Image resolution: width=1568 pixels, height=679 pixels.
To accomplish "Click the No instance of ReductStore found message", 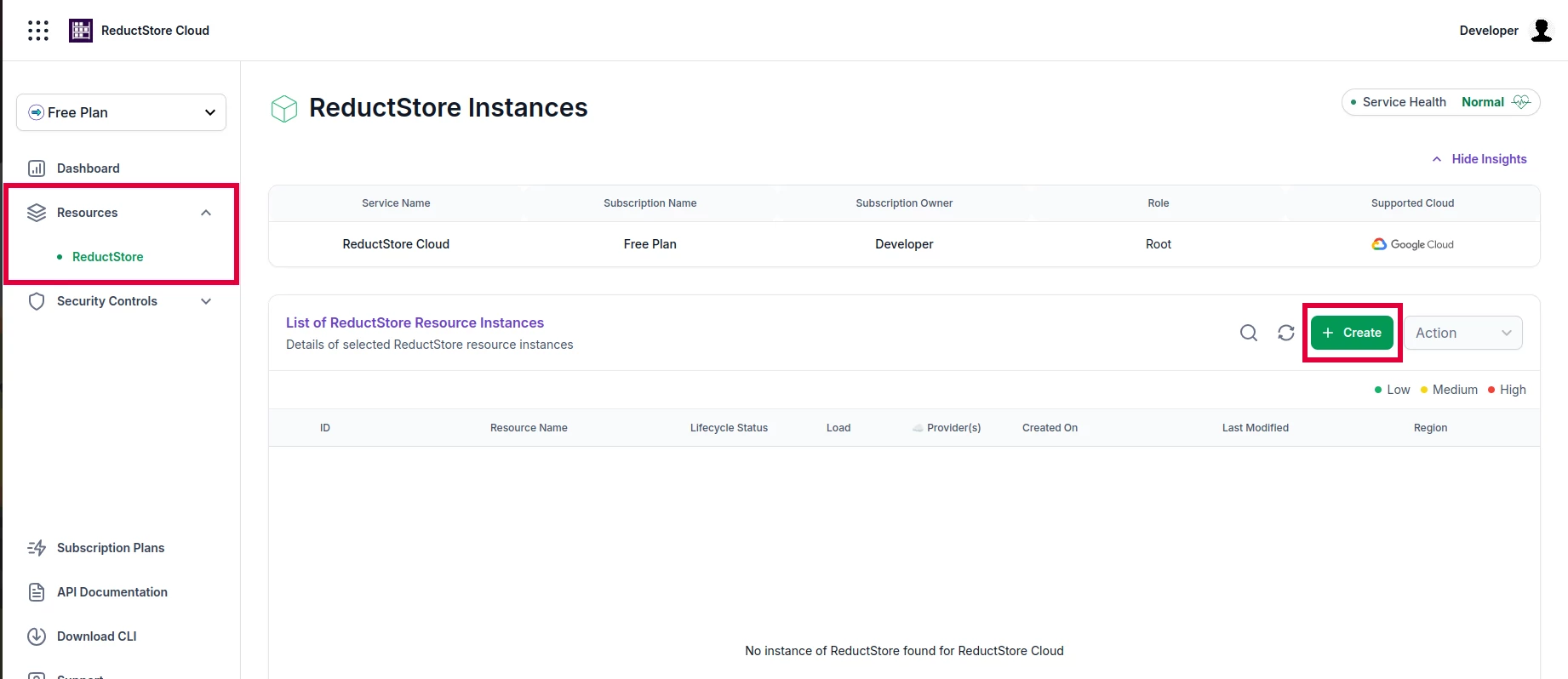I will (x=904, y=651).
